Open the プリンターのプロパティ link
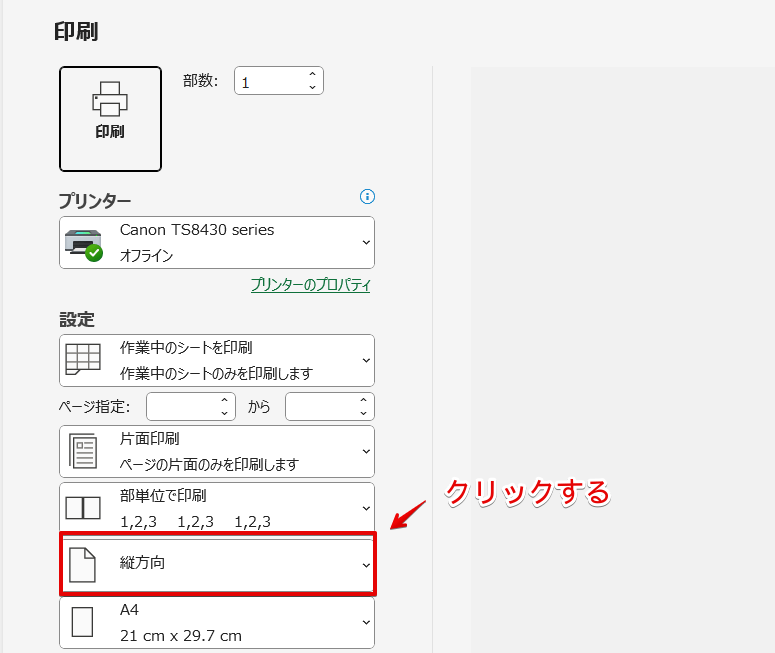The image size is (775, 653). pyautogui.click(x=310, y=285)
